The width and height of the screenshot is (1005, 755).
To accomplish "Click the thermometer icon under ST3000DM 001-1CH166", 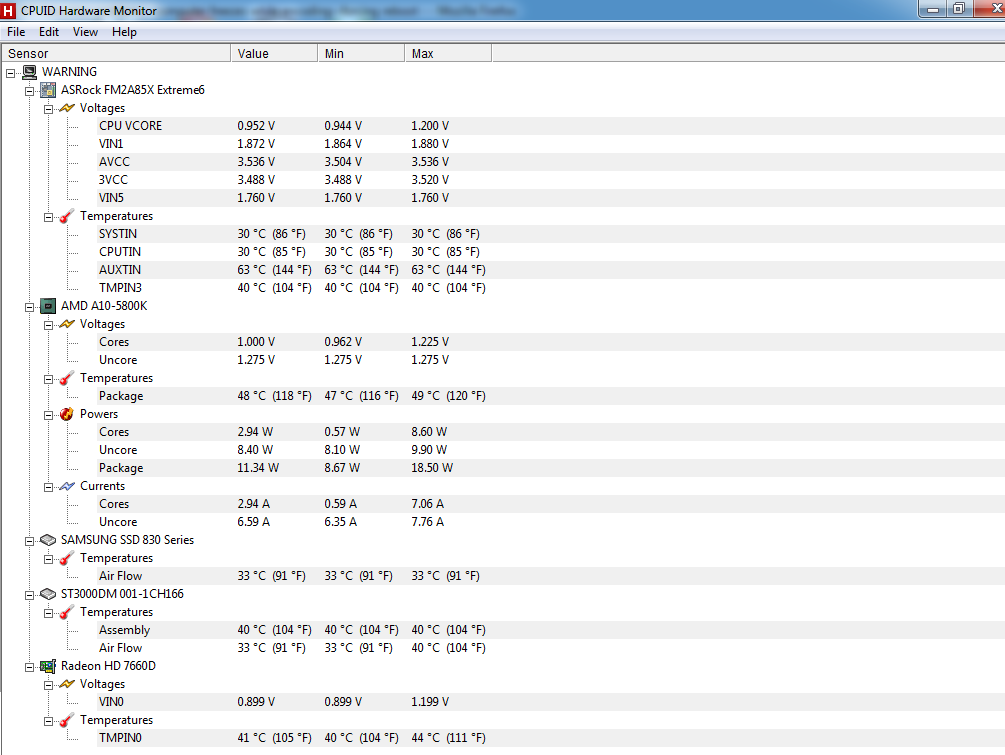I will pyautogui.click(x=67, y=612).
